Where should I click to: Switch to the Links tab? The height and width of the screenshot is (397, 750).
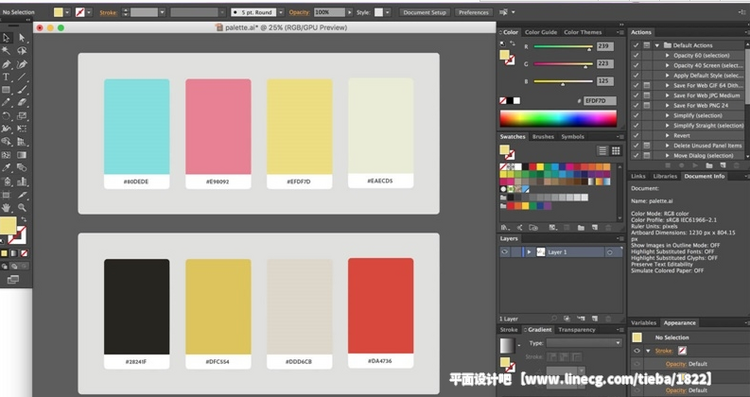(638, 176)
